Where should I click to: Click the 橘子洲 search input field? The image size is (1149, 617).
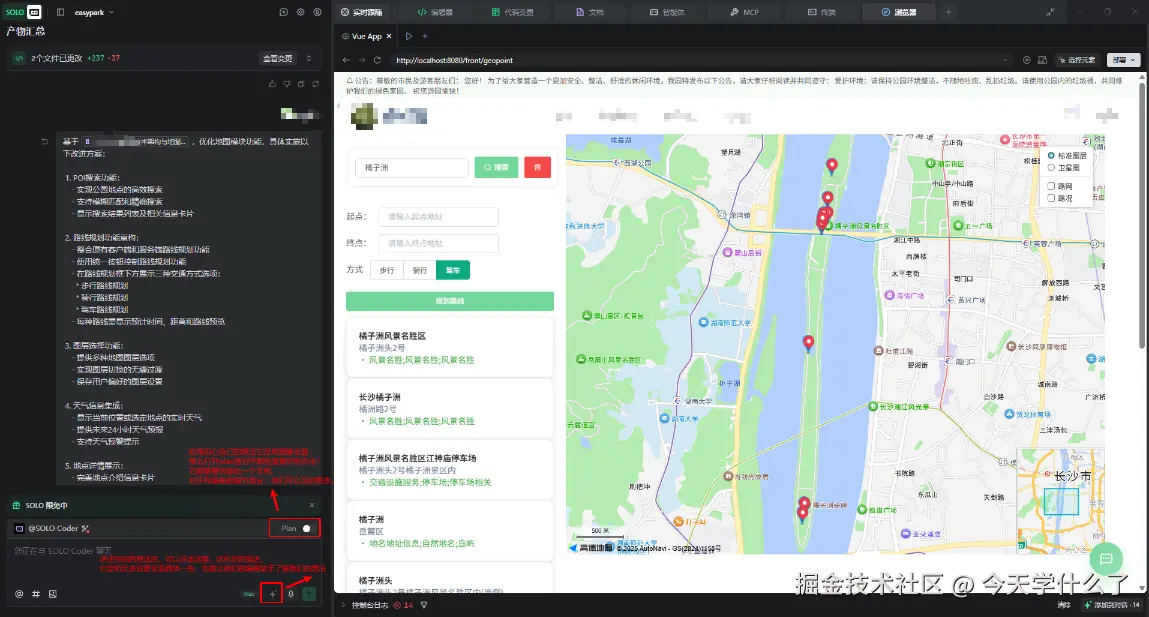click(x=411, y=168)
